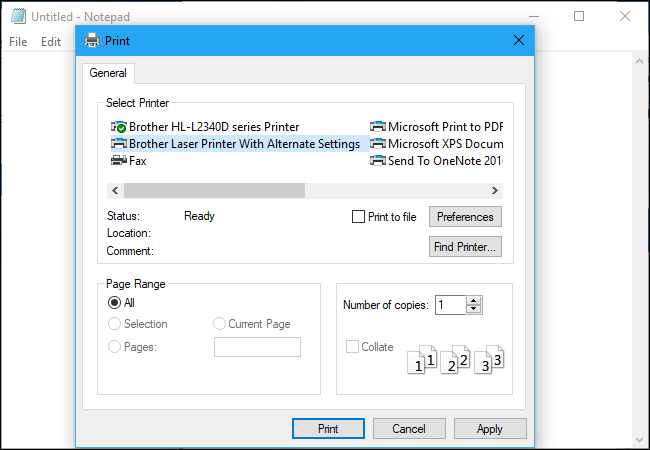Open the General tab
Viewport: 650px width, 450px height.
pyautogui.click(x=108, y=73)
